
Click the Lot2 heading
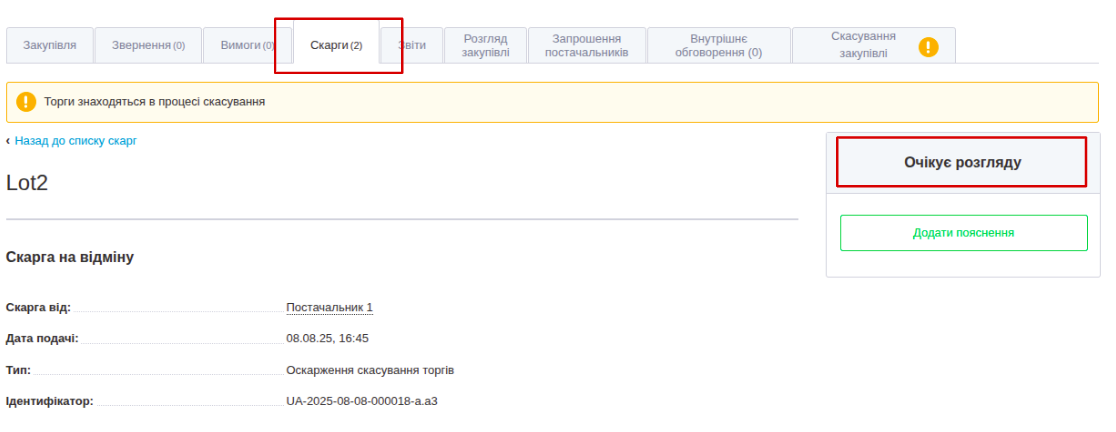(27, 183)
